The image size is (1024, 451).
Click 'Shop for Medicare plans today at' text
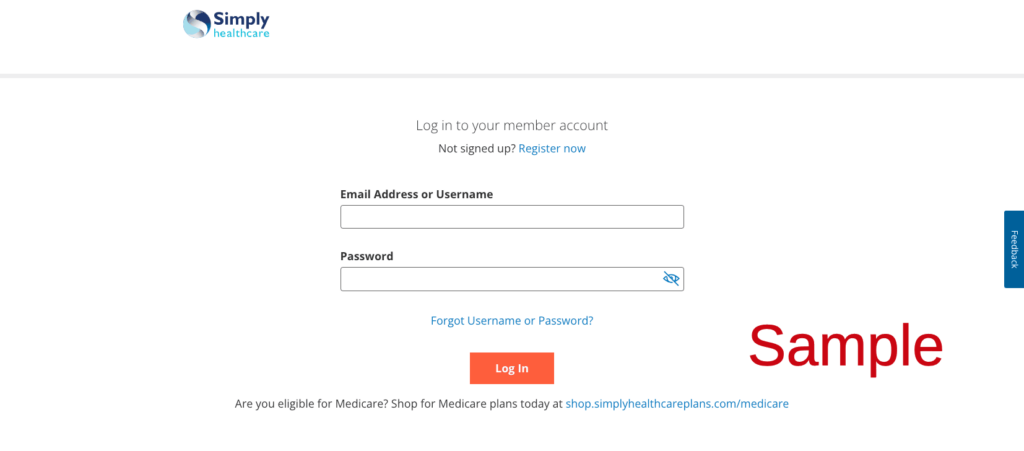pyautogui.click(x=477, y=404)
